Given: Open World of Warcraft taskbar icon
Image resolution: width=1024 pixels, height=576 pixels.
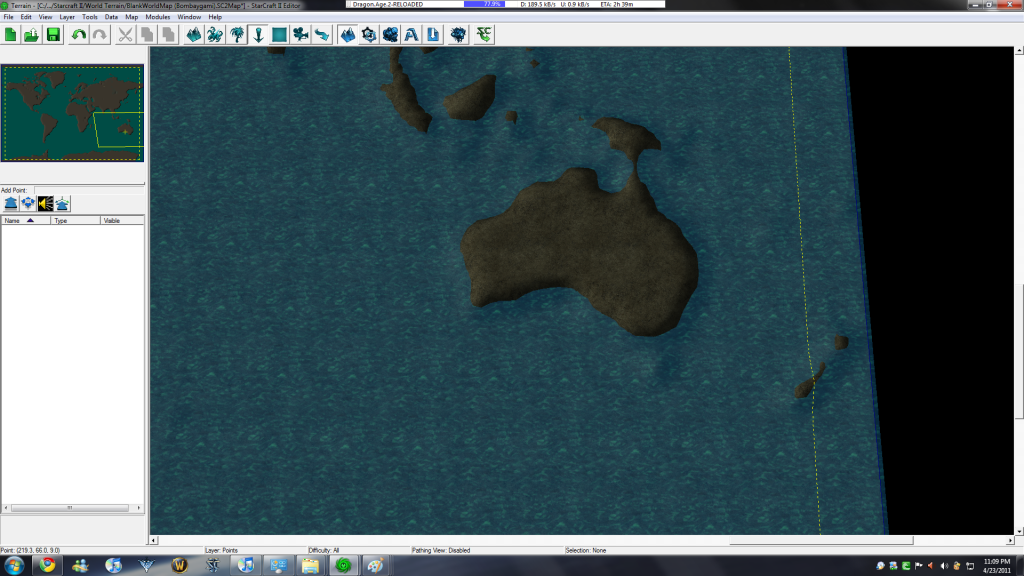Looking at the screenshot, I should pos(180,566).
